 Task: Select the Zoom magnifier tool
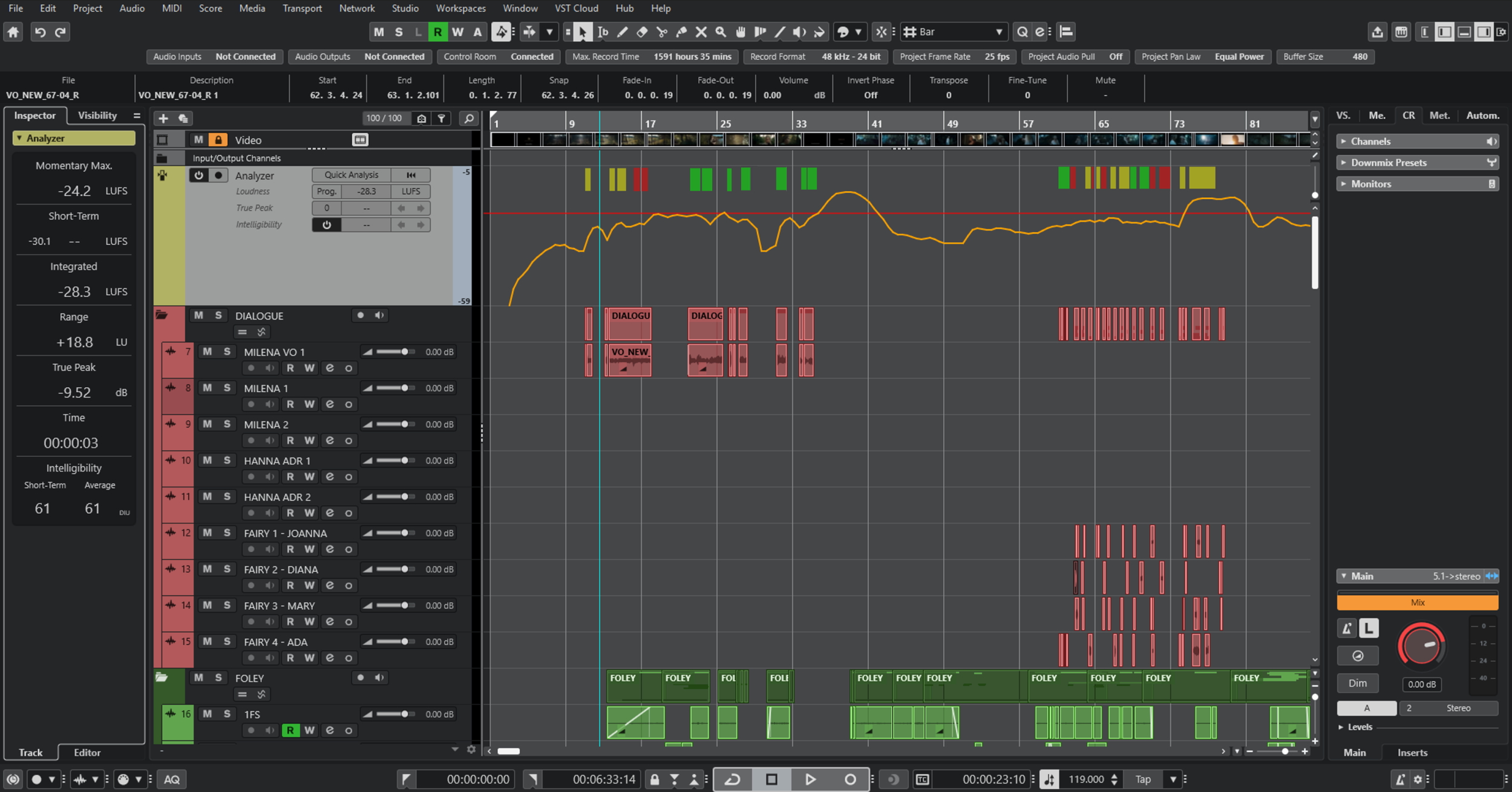pos(721,32)
